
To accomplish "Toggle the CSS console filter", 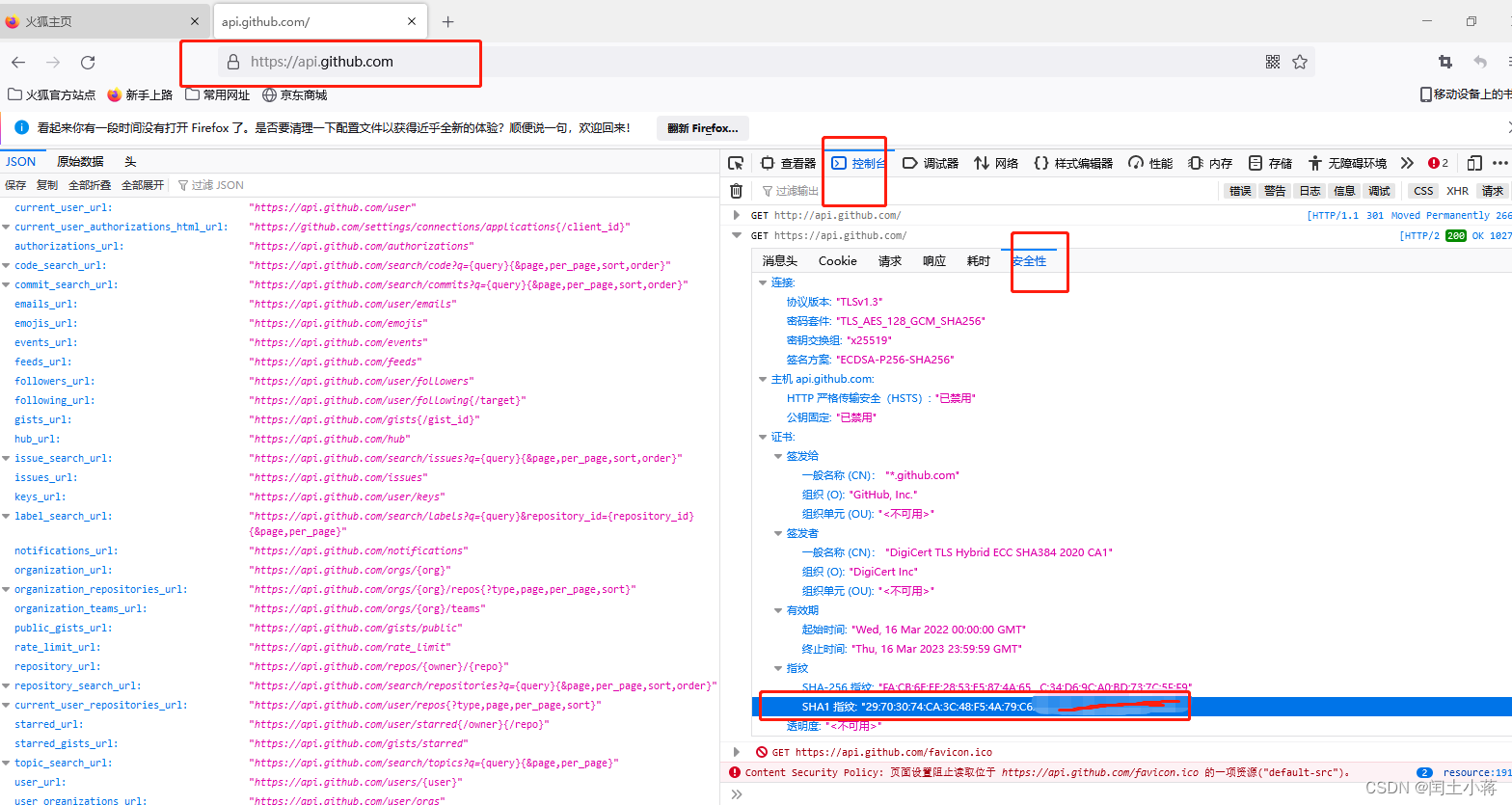I will (x=1423, y=191).
